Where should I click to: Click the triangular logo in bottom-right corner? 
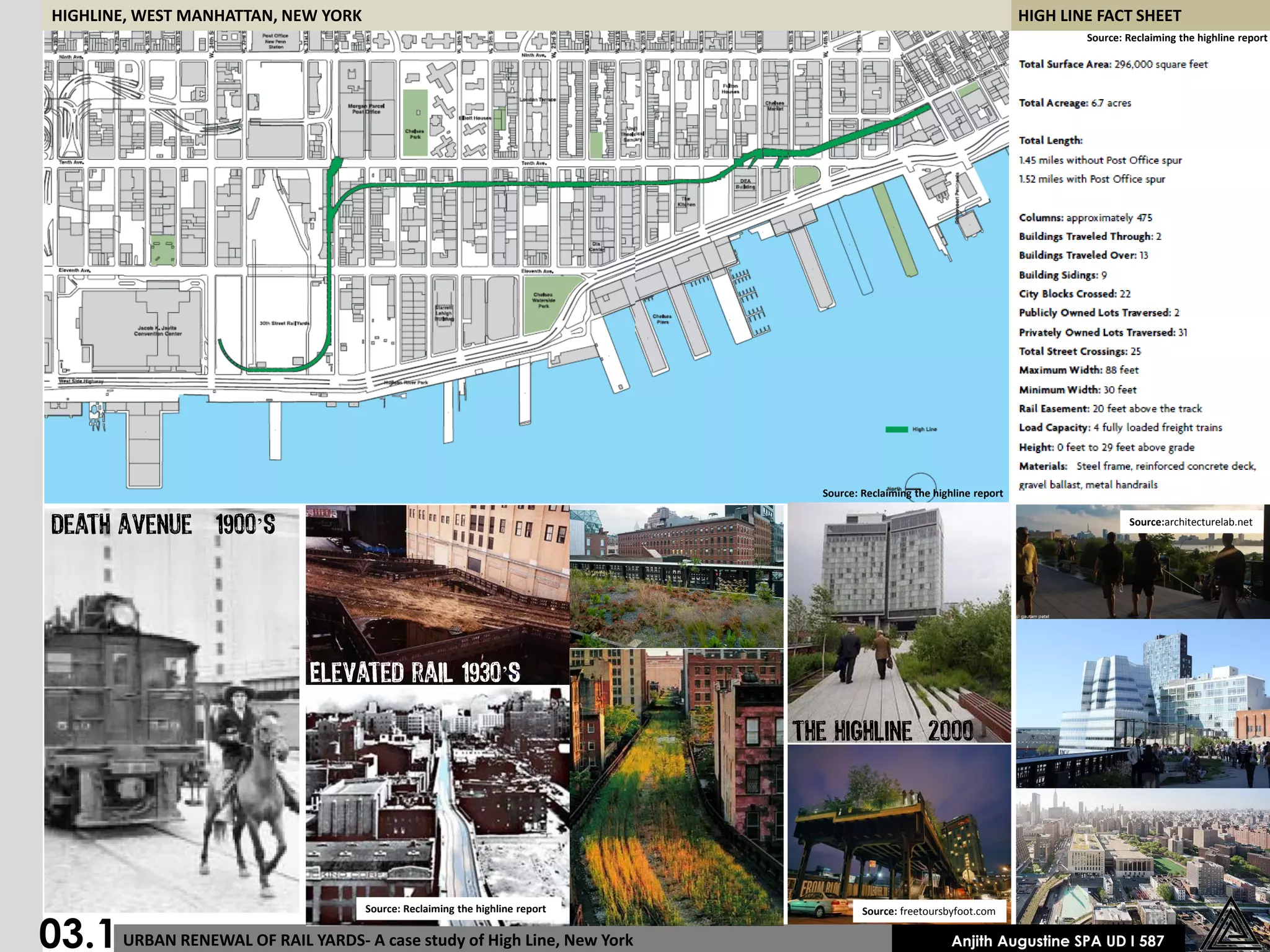pyautogui.click(x=1231, y=925)
